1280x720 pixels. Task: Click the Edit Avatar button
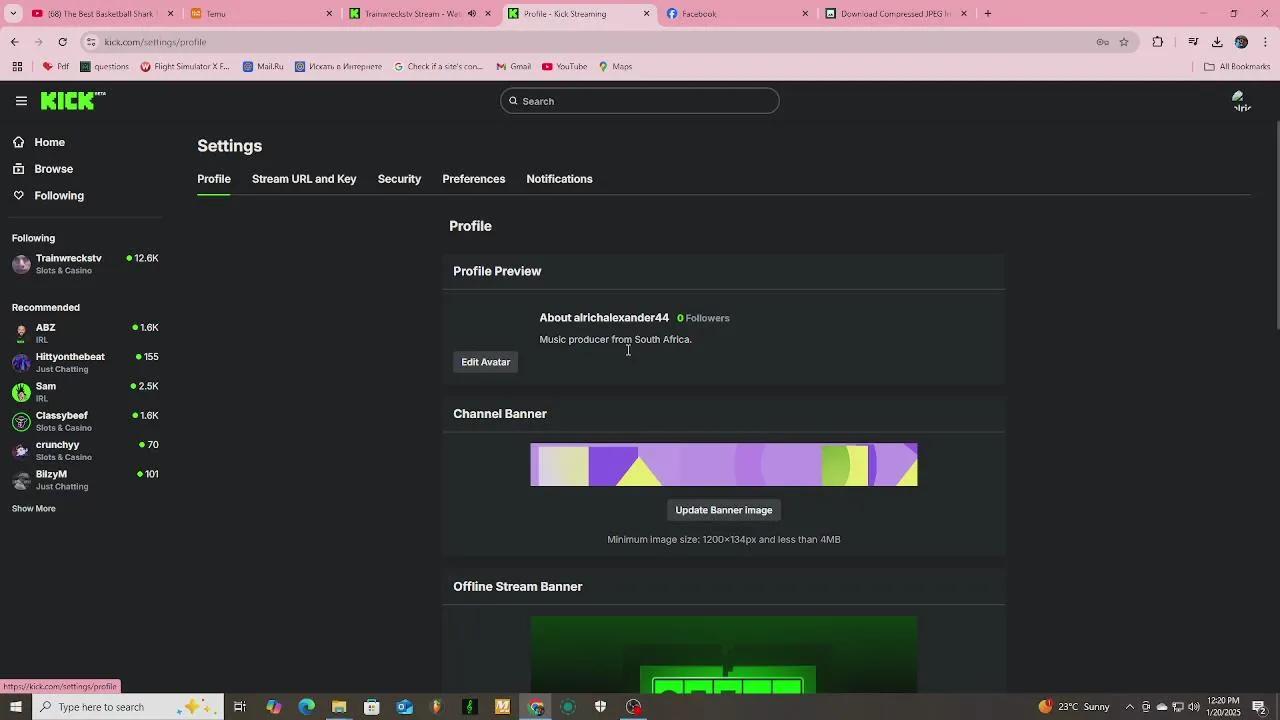coord(486,362)
